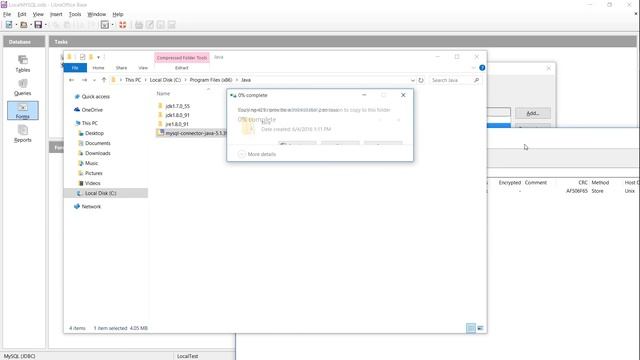Open the File tab in Explorer ribbon
The image size is (640, 360).
click(75, 68)
